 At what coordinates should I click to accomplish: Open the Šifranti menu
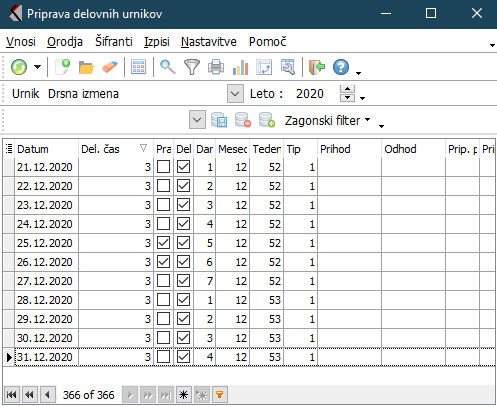tap(114, 42)
